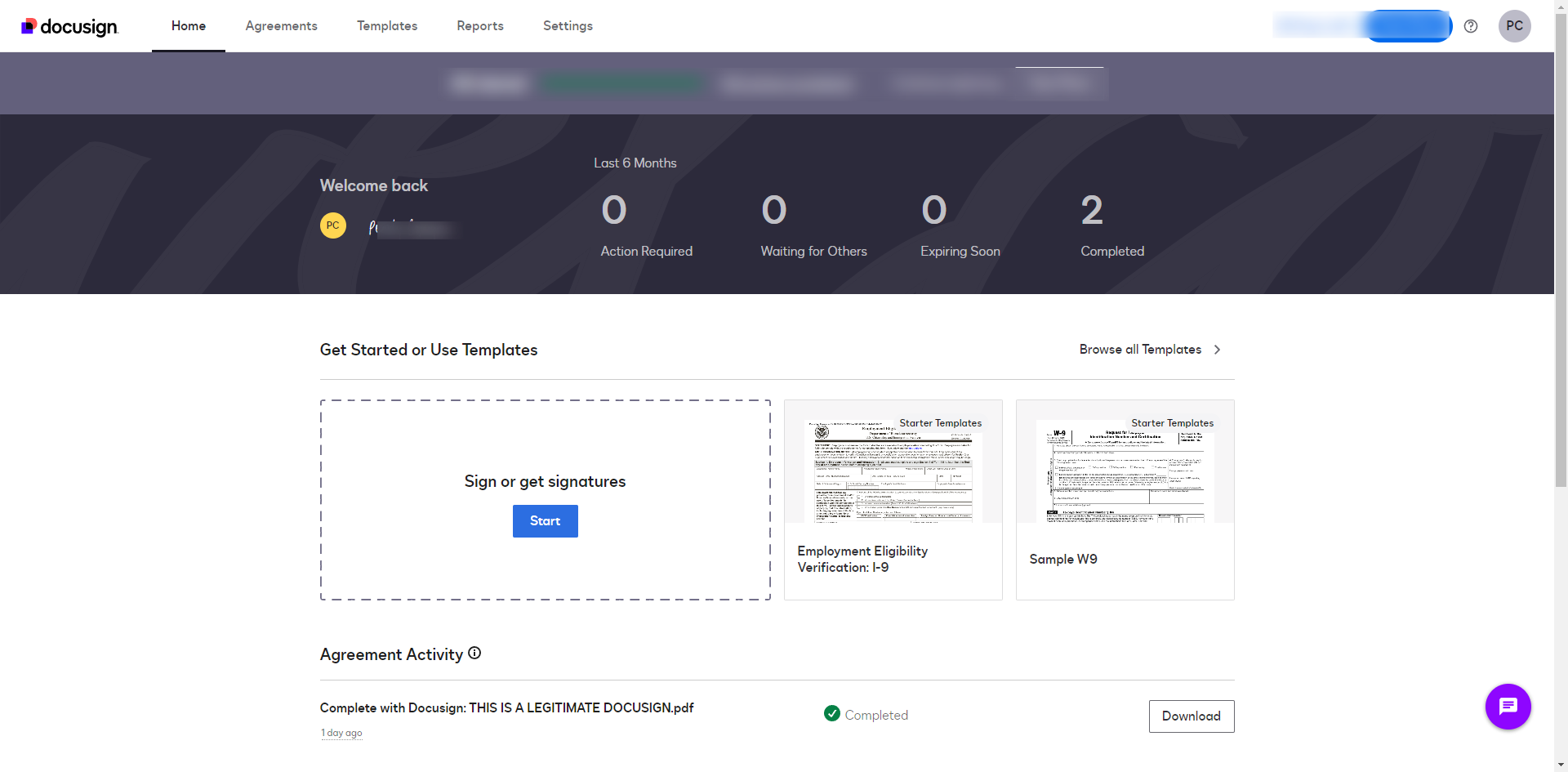Click the Employment Eligibility Verification: I-9 title
This screenshot has width=1568, height=772.
click(x=862, y=560)
